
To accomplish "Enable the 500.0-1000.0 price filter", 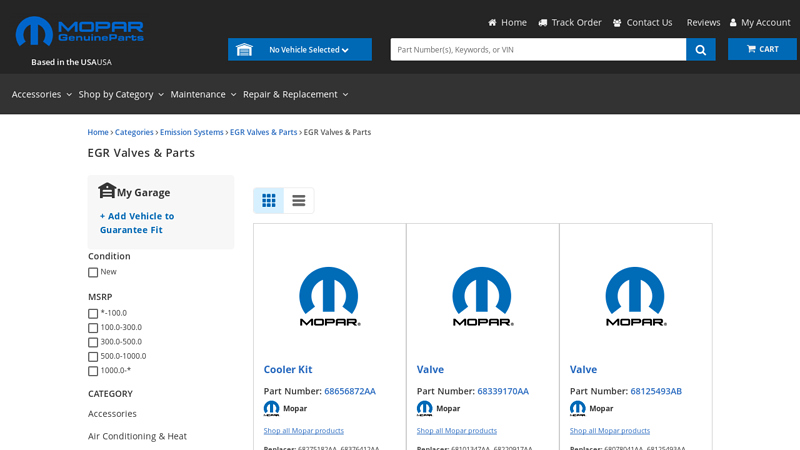I will click(93, 356).
